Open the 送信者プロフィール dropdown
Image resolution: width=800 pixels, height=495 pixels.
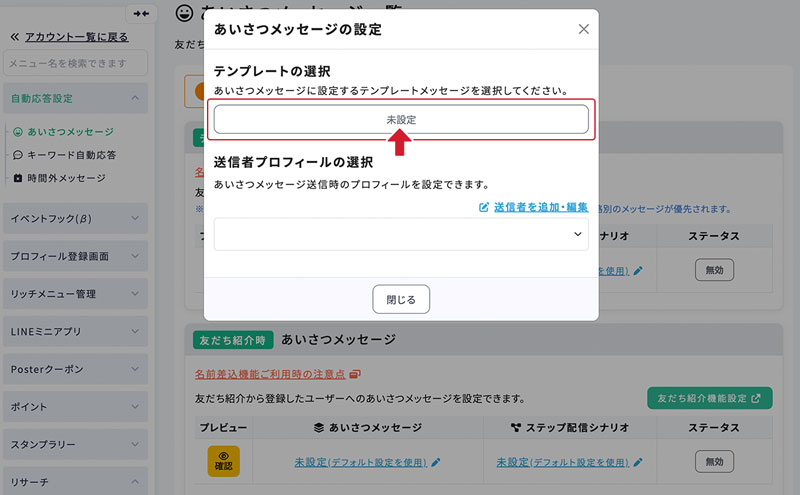pos(401,233)
